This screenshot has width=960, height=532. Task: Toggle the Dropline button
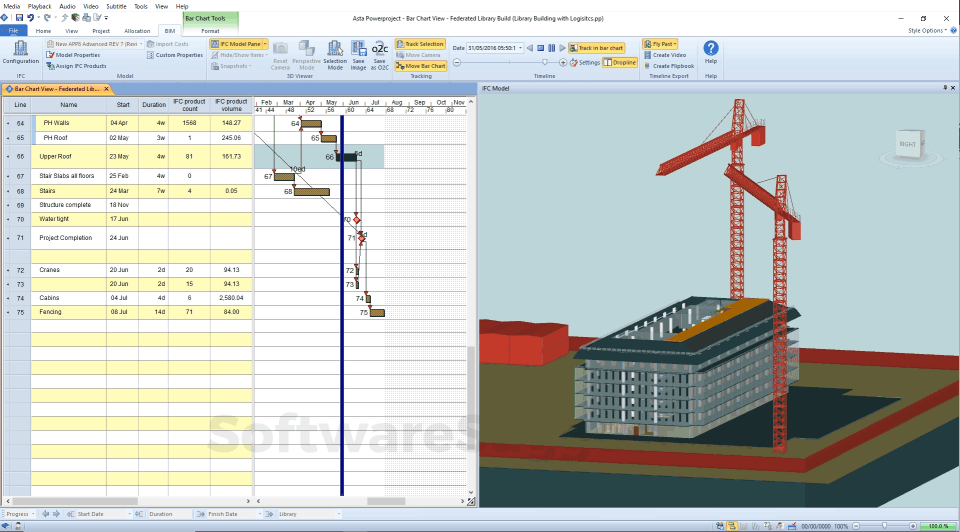pos(619,62)
